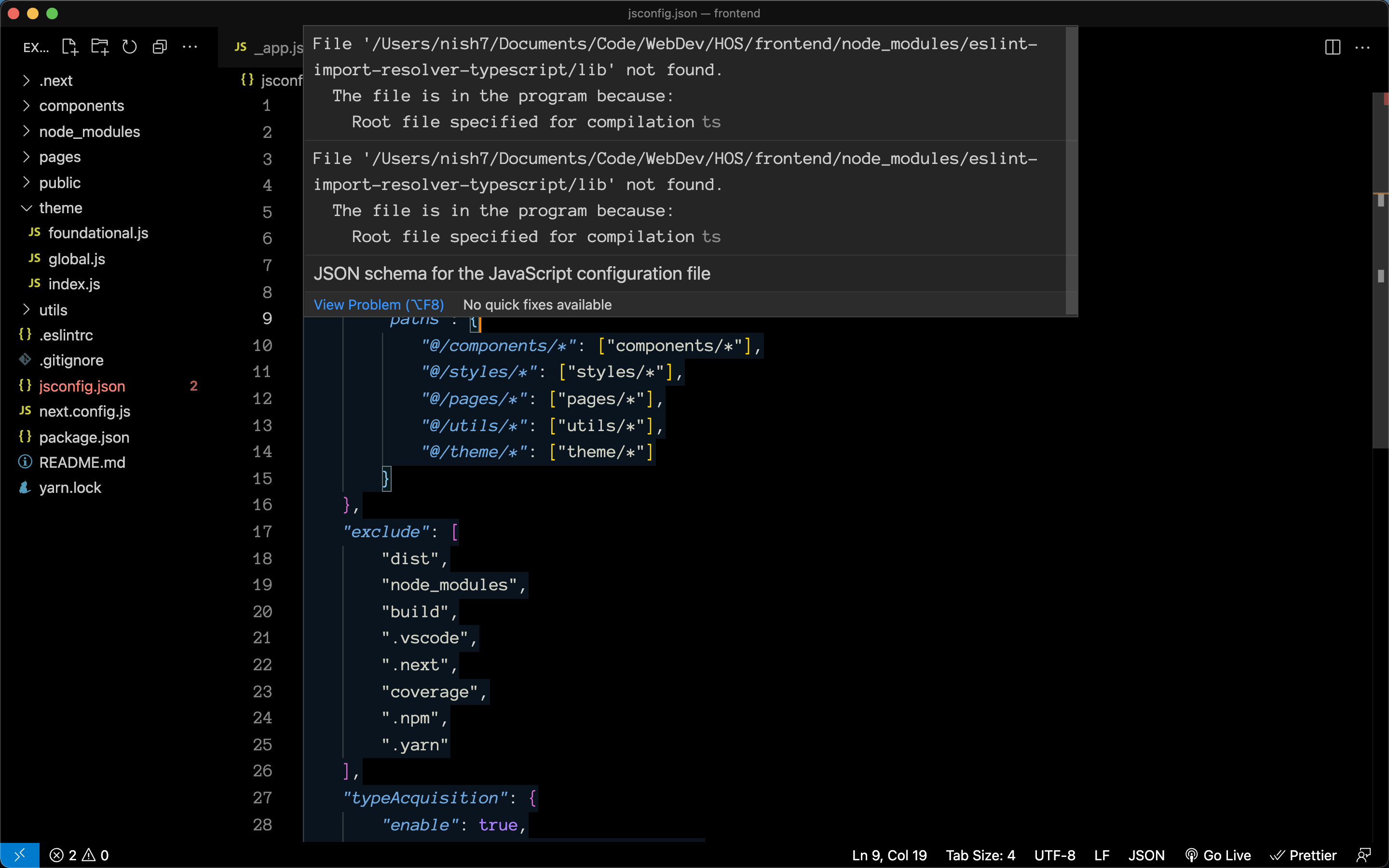This screenshot has width=1389, height=868.
Task: Open jsconfig.json in the file tree
Action: 82,386
